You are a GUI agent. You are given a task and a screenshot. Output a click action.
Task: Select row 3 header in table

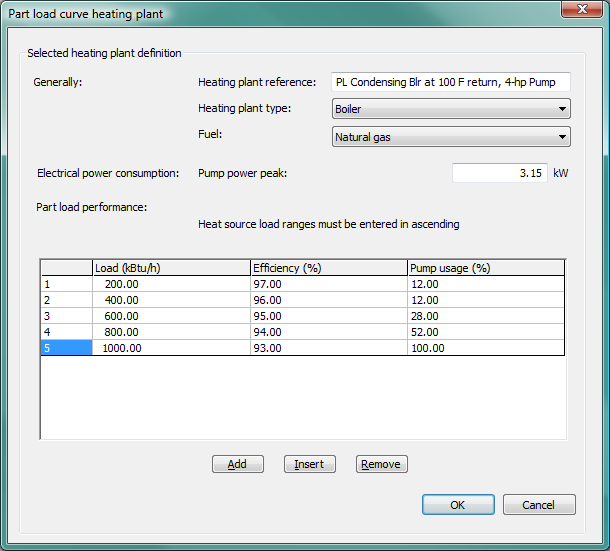tap(66, 316)
